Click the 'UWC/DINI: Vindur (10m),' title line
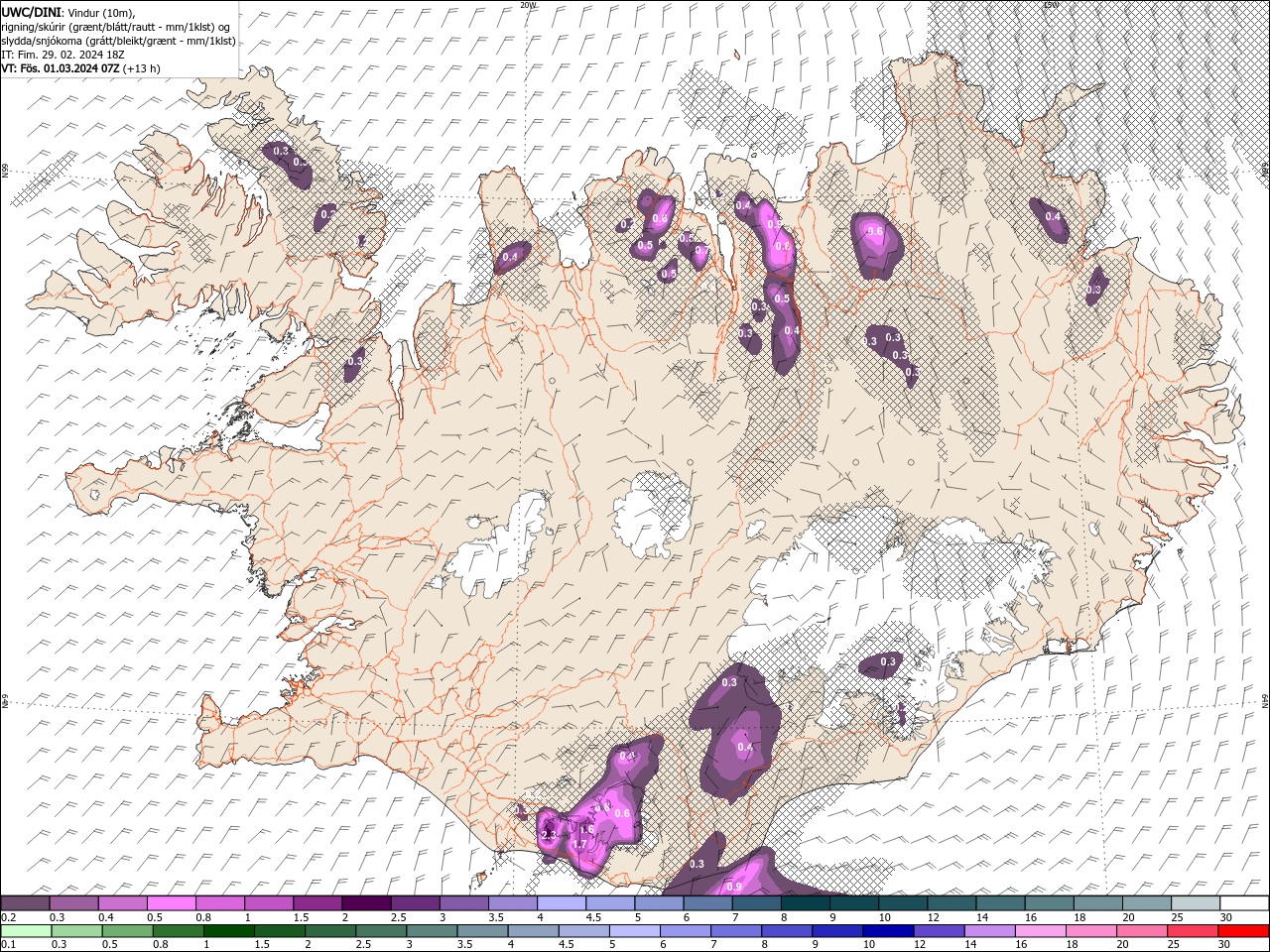Screen dimensions: 1270x952 click(x=67, y=12)
